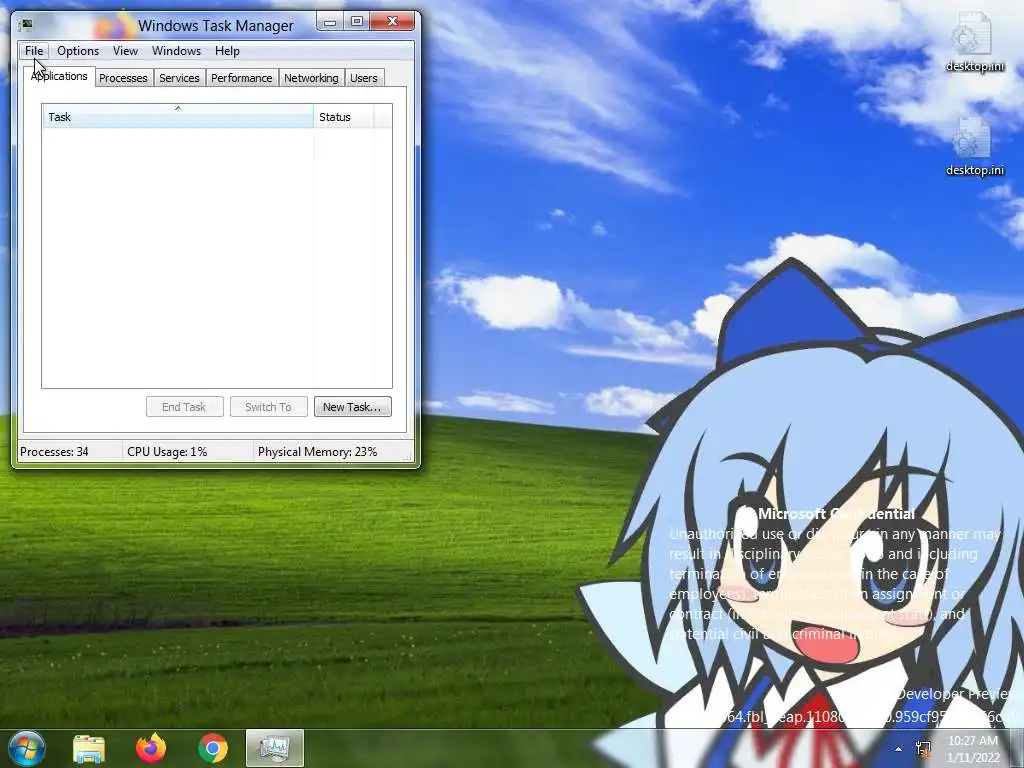Switch to the Networking tab

pyautogui.click(x=312, y=78)
